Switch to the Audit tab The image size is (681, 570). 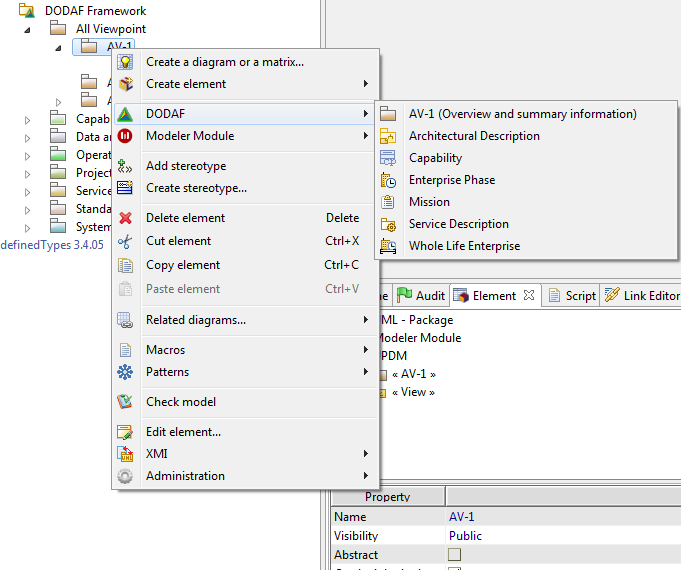click(x=421, y=296)
